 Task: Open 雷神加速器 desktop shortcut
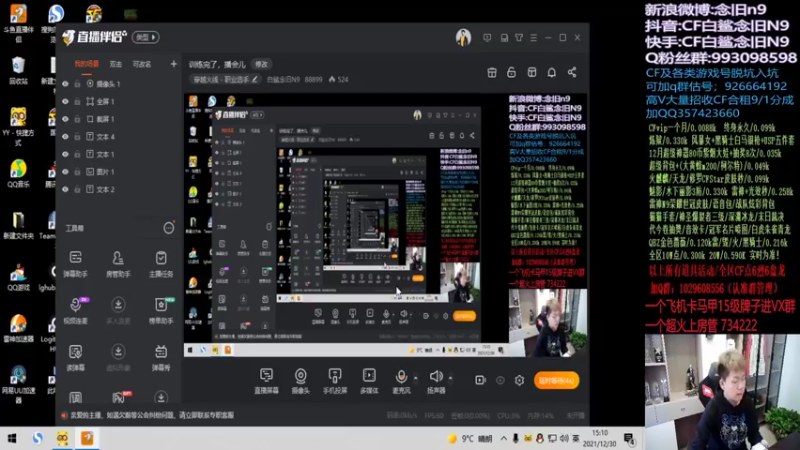(x=18, y=329)
